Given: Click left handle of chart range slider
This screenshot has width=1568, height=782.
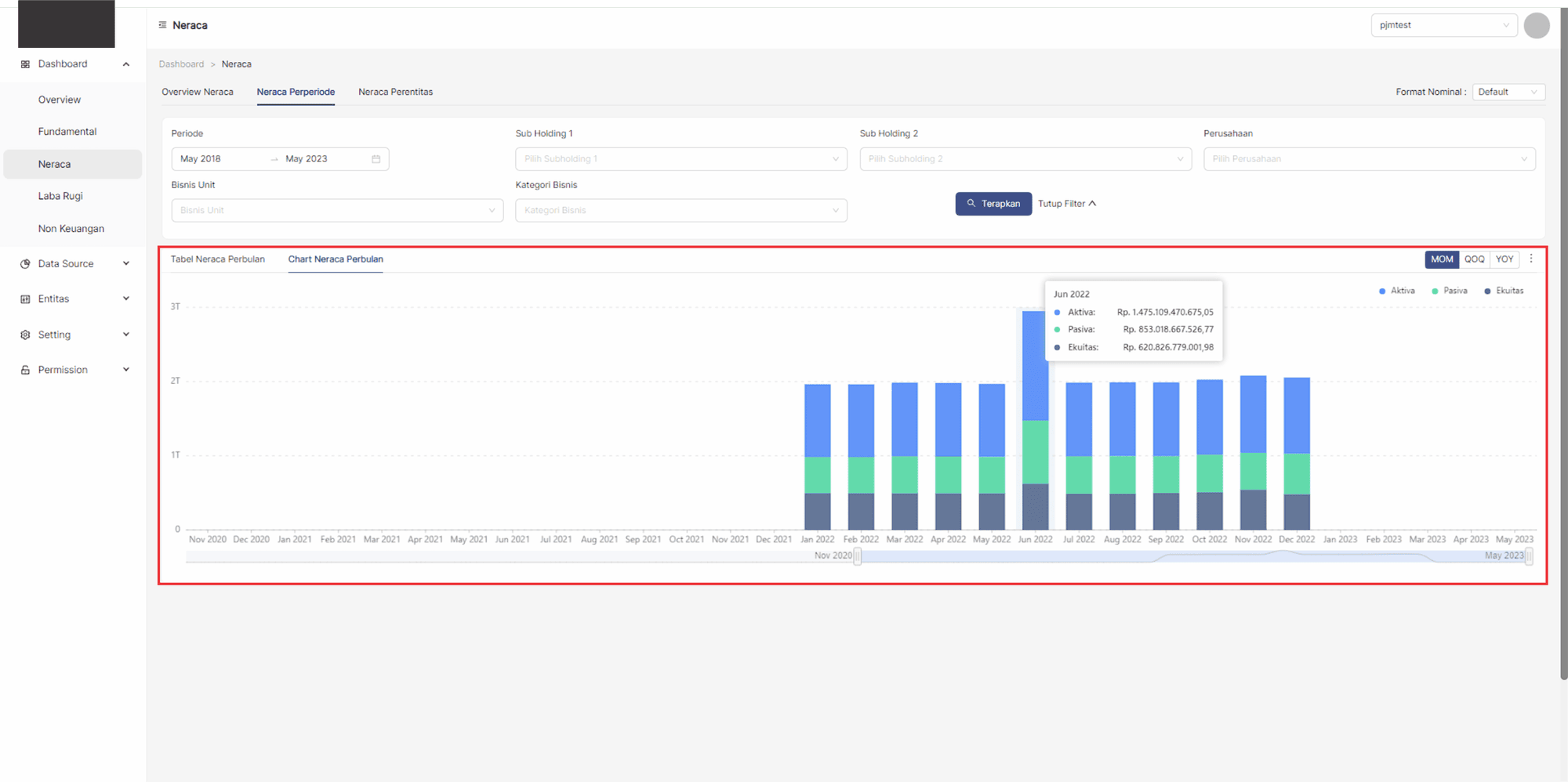Looking at the screenshot, I should tap(857, 556).
